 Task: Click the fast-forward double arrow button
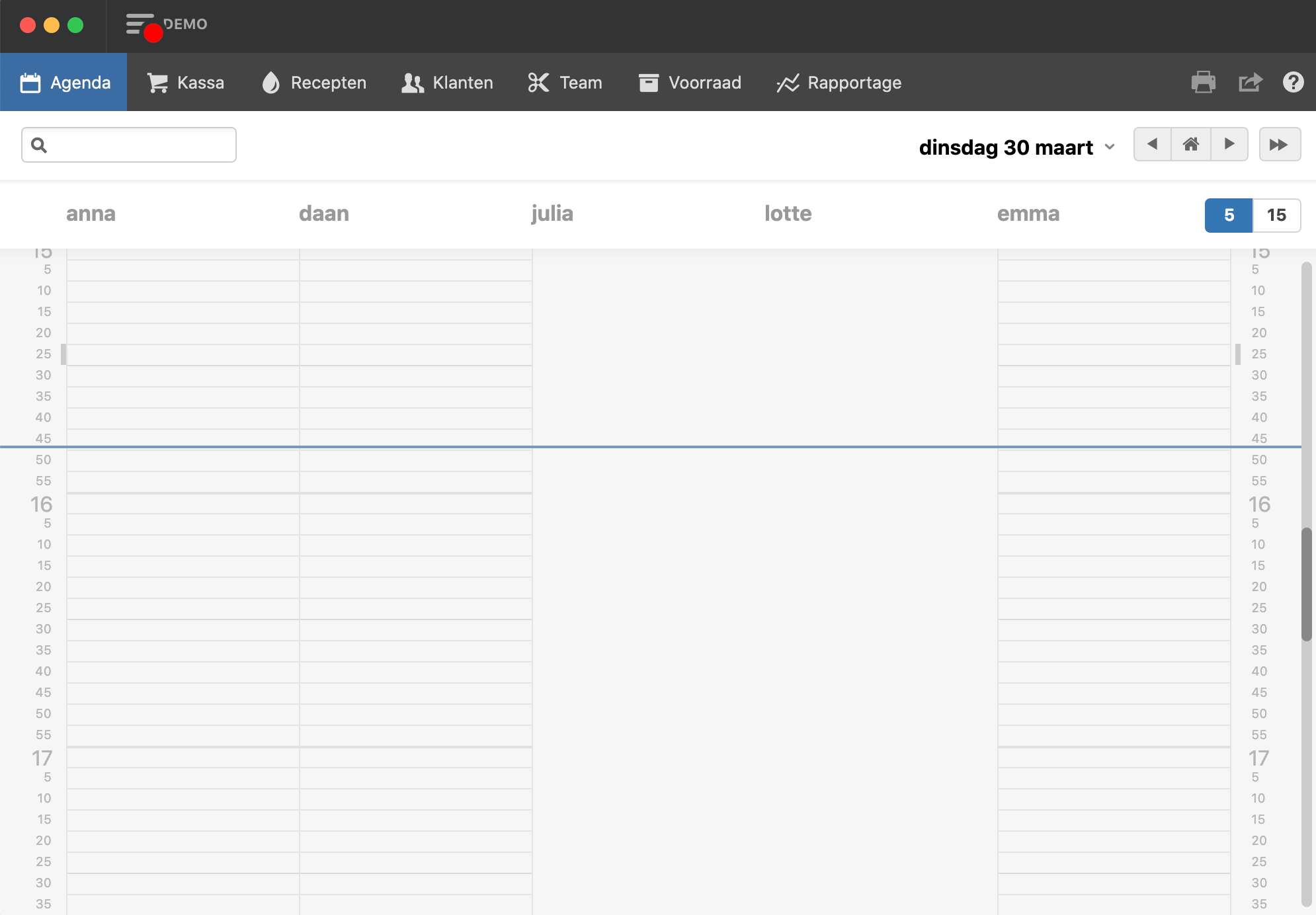(1279, 144)
